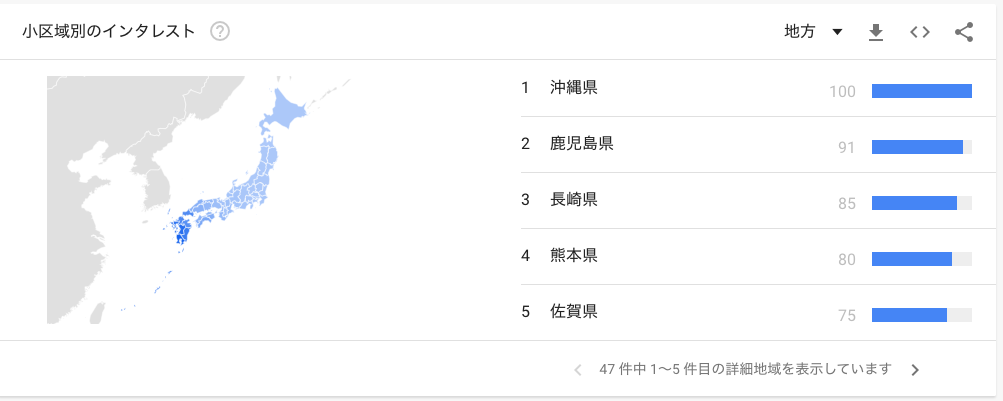
Task: Click the 佐賀県 interest bar at 75
Action: pyautogui.click(x=909, y=315)
